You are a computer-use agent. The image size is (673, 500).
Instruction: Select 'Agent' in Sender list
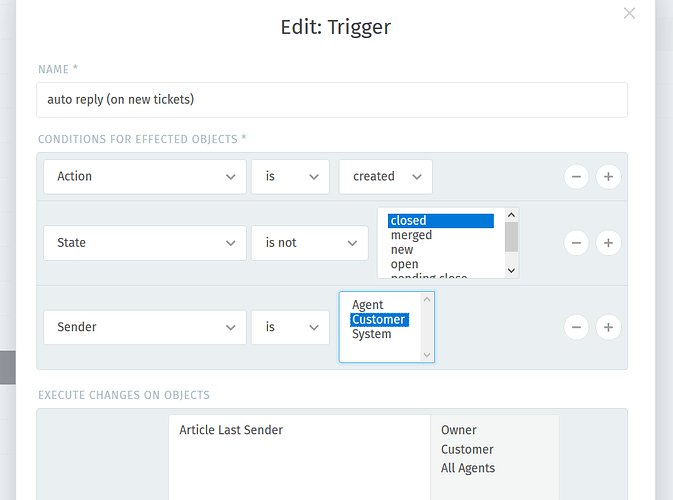tap(367, 305)
